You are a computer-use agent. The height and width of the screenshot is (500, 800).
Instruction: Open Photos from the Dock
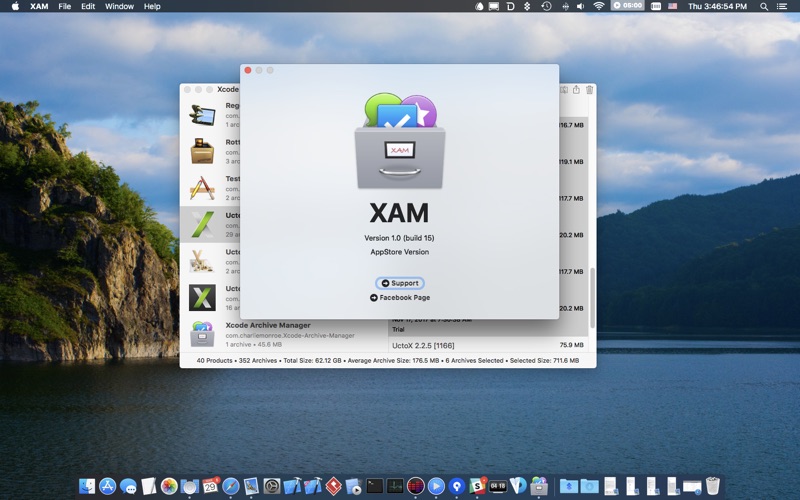tap(169, 486)
